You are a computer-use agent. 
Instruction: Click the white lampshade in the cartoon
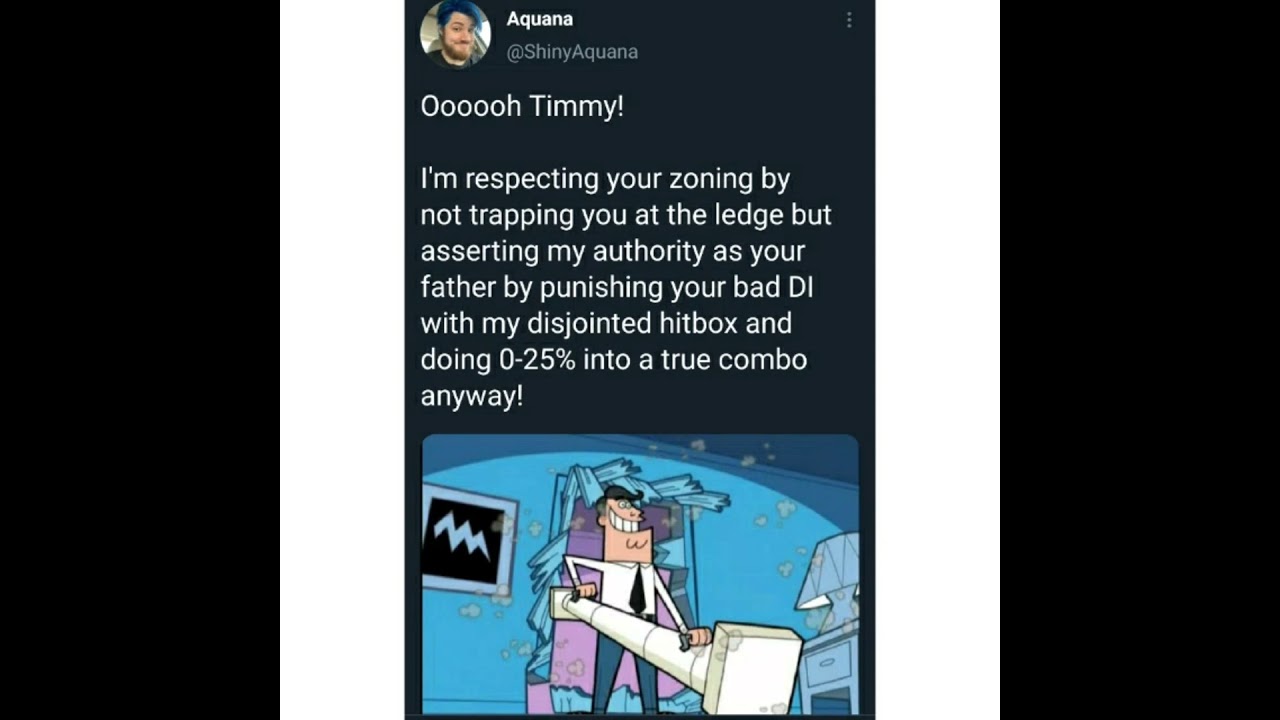[x=829, y=572]
